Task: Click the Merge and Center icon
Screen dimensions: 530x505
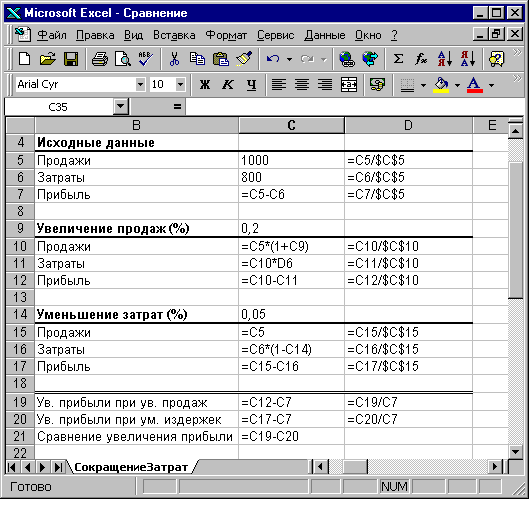Action: point(348,85)
